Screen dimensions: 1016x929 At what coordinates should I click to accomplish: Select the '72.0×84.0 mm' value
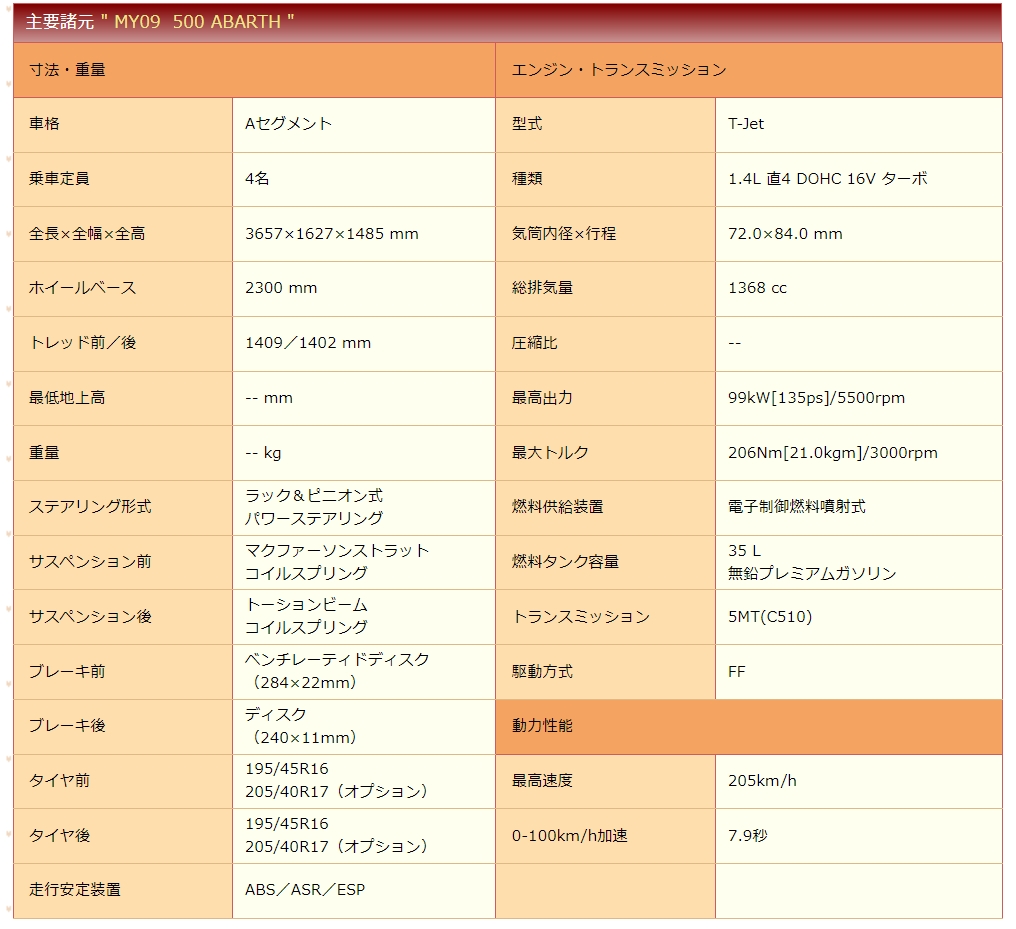pos(785,233)
